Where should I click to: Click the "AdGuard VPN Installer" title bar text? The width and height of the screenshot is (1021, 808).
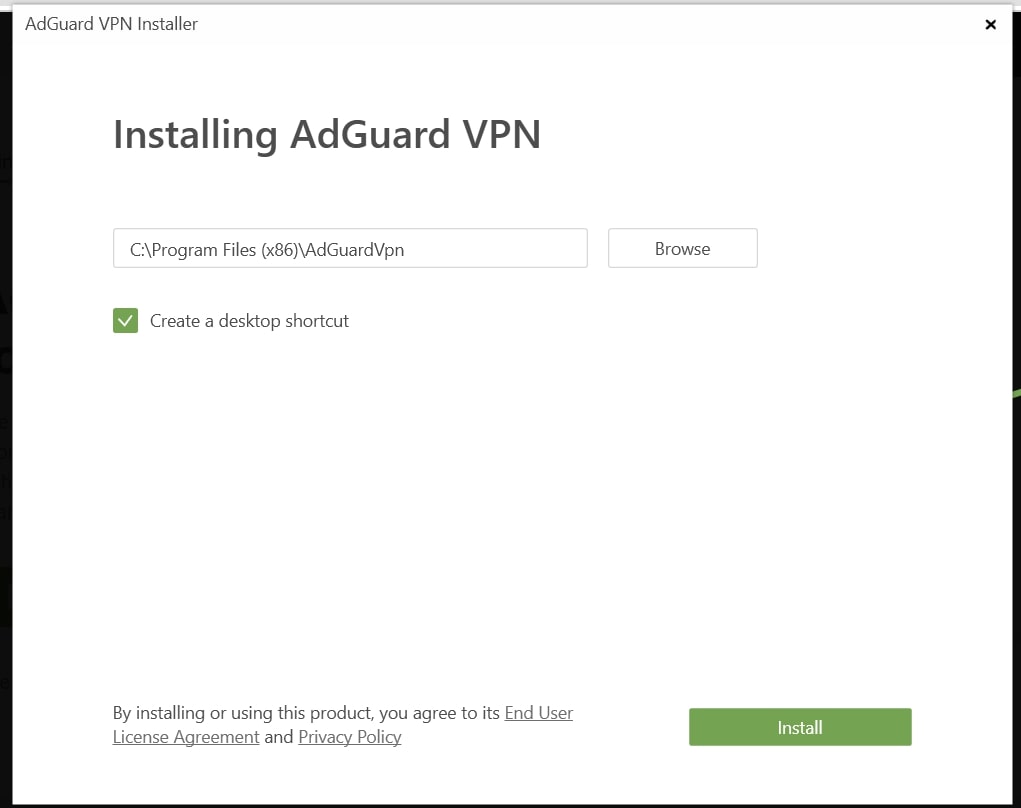tap(111, 24)
